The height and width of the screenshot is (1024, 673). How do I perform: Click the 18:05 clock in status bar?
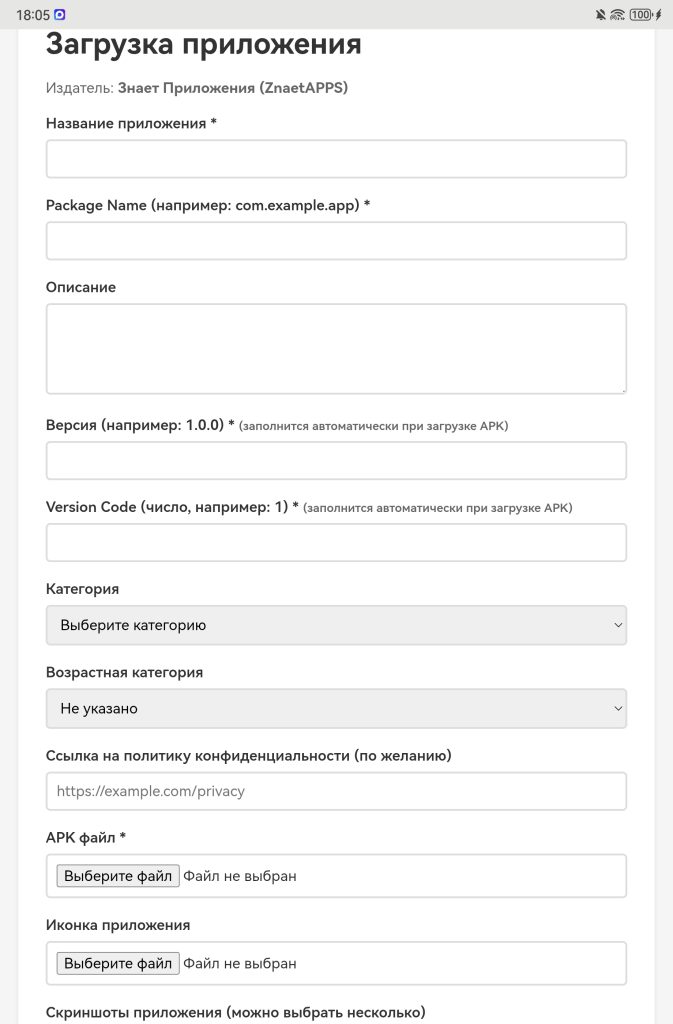(33, 15)
